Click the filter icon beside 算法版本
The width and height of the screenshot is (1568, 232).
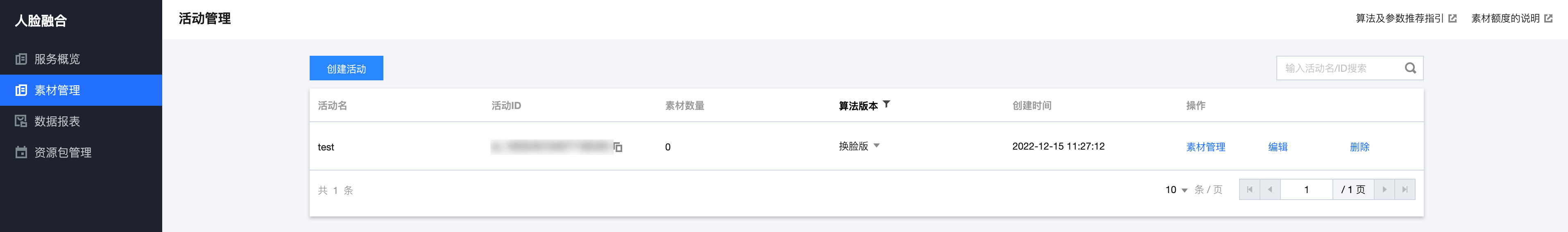point(886,104)
